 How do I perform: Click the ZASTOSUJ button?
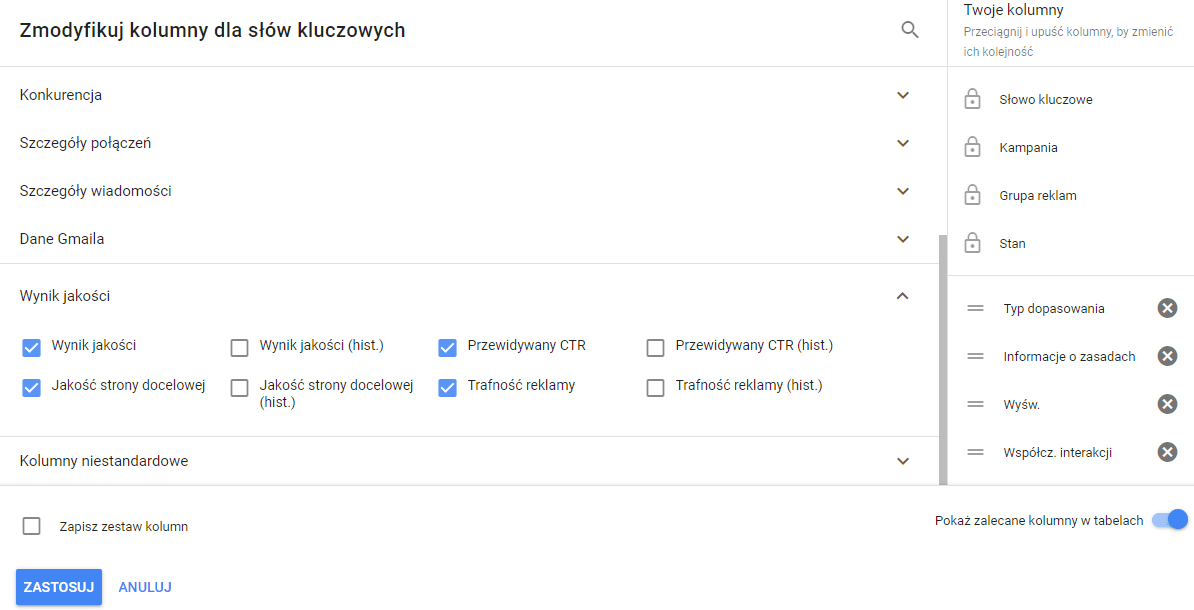(x=58, y=587)
